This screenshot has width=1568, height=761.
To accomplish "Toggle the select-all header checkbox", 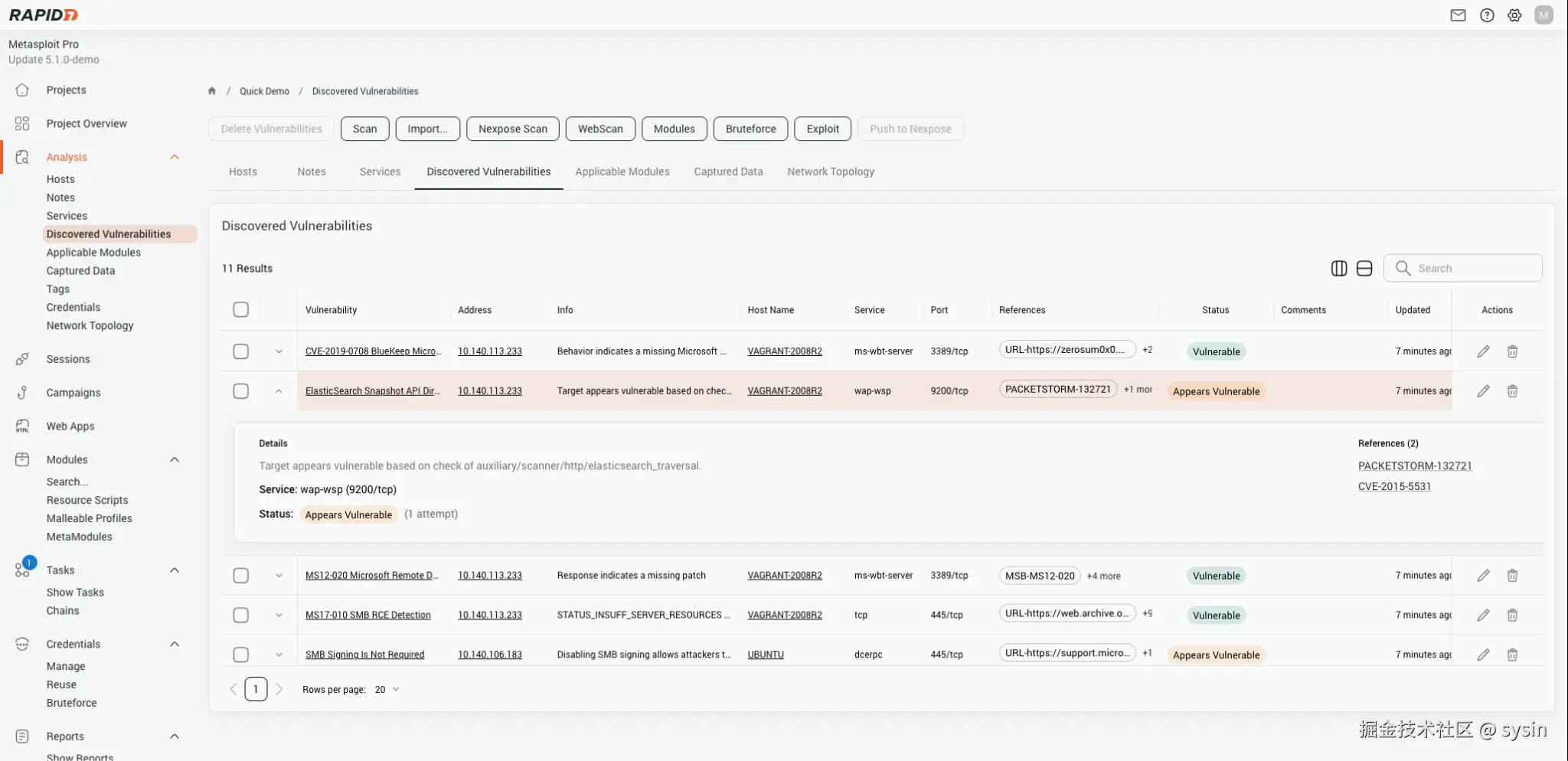I will pos(241,309).
